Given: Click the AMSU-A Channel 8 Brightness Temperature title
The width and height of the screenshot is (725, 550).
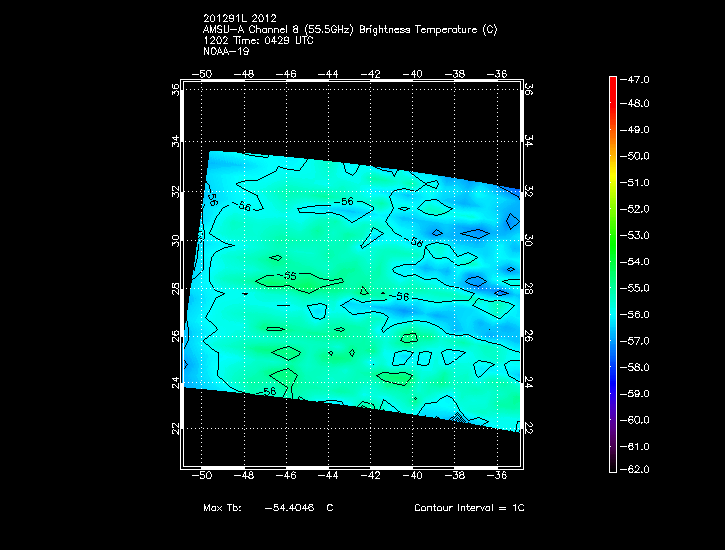Looking at the screenshot, I should (x=349, y=30).
